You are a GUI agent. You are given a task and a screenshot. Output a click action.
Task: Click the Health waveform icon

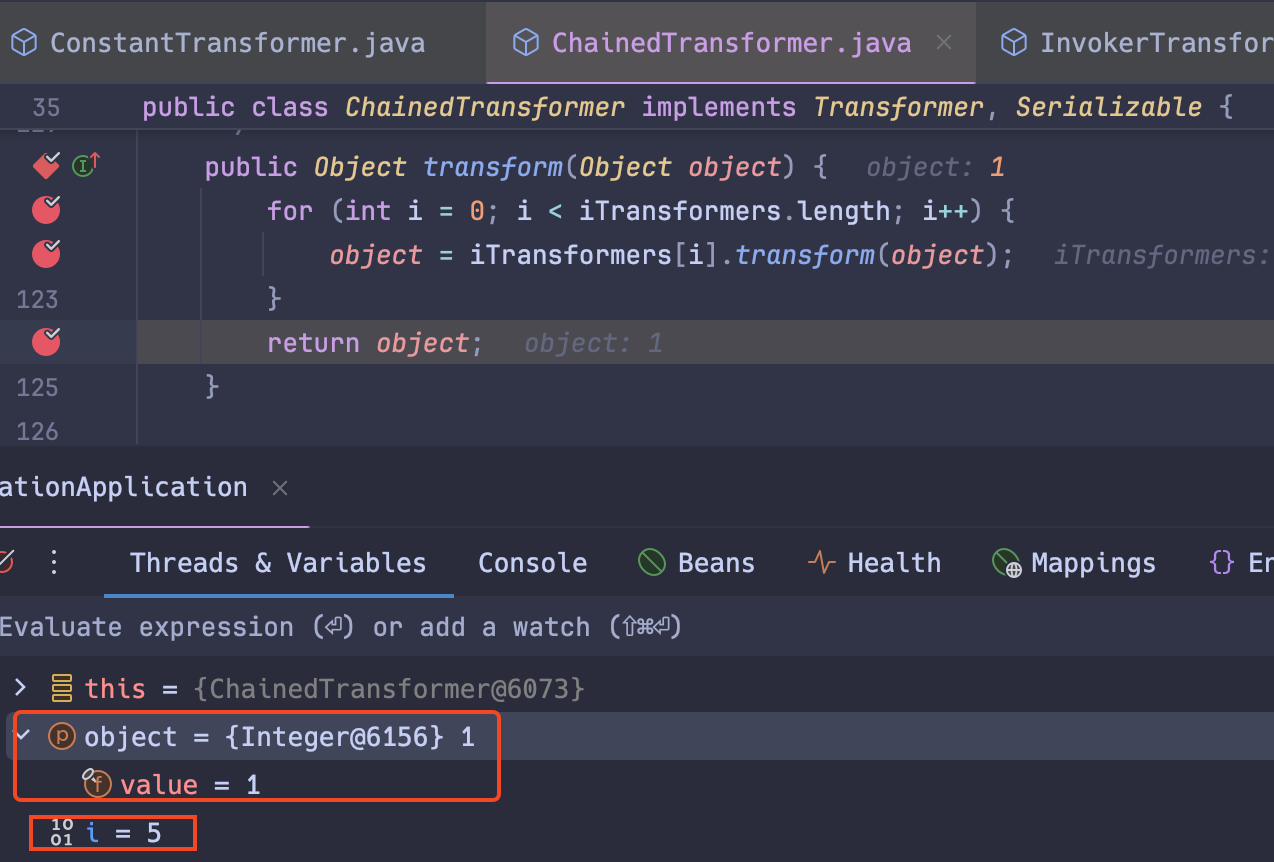[820, 562]
